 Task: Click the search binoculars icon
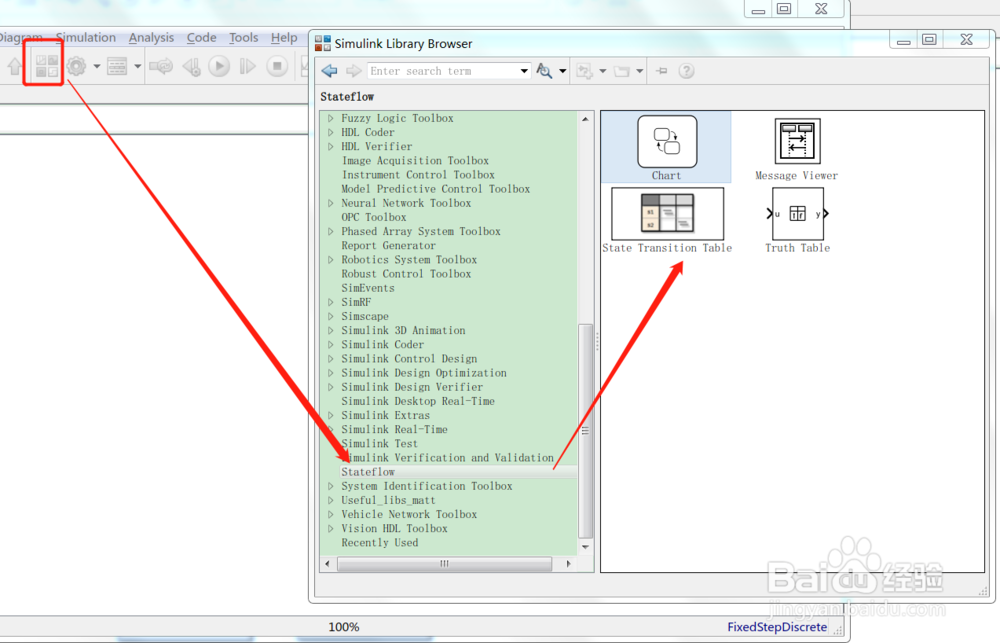[544, 71]
